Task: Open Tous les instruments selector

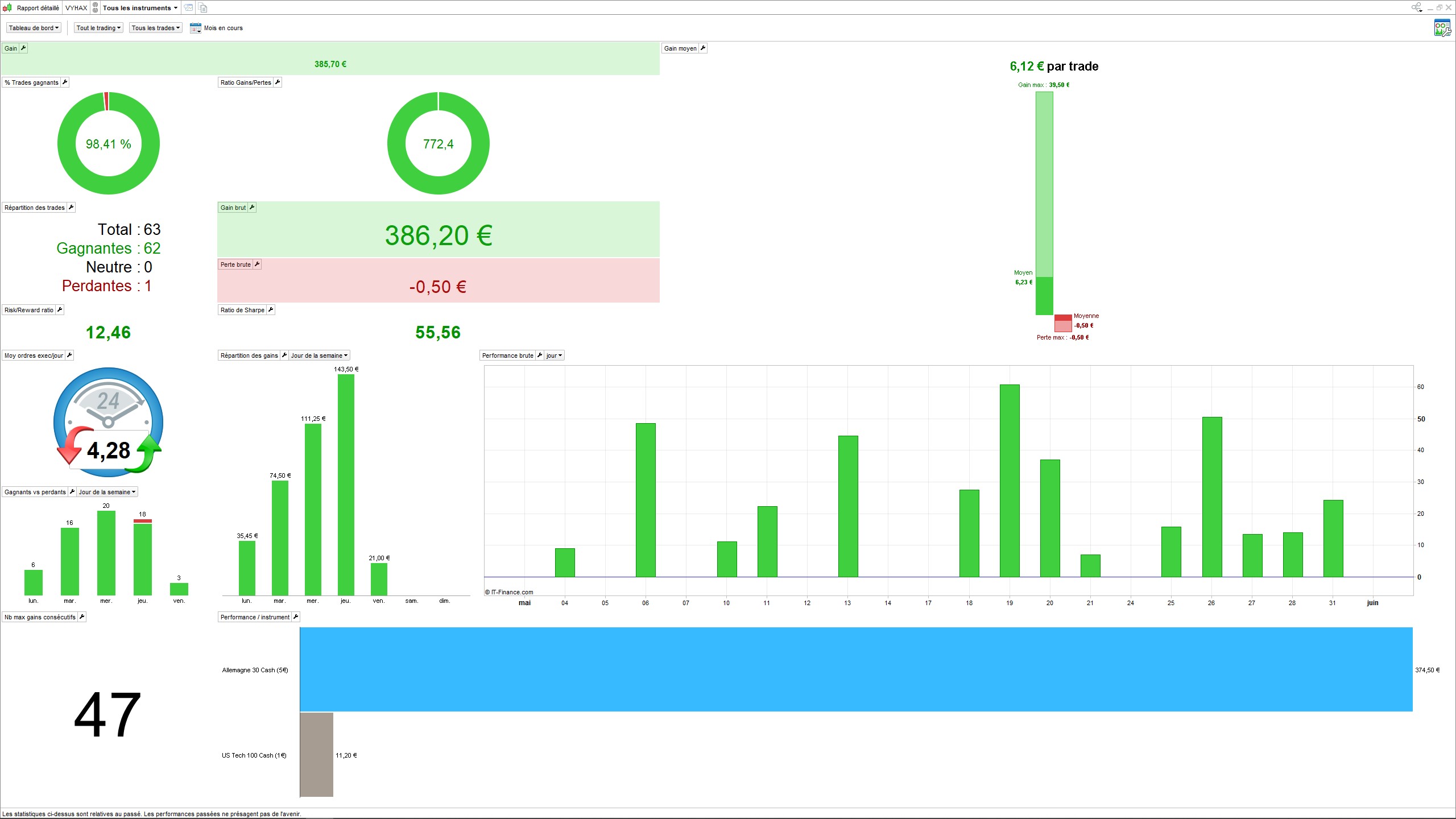Action: click(140, 8)
